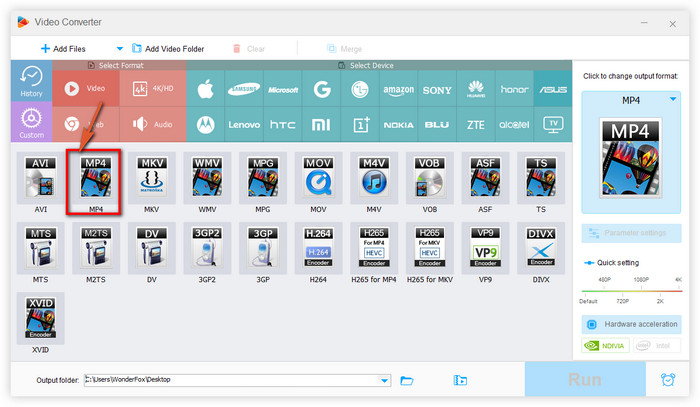700x407 pixels.
Task: Open Sony device profiles
Action: [437, 89]
